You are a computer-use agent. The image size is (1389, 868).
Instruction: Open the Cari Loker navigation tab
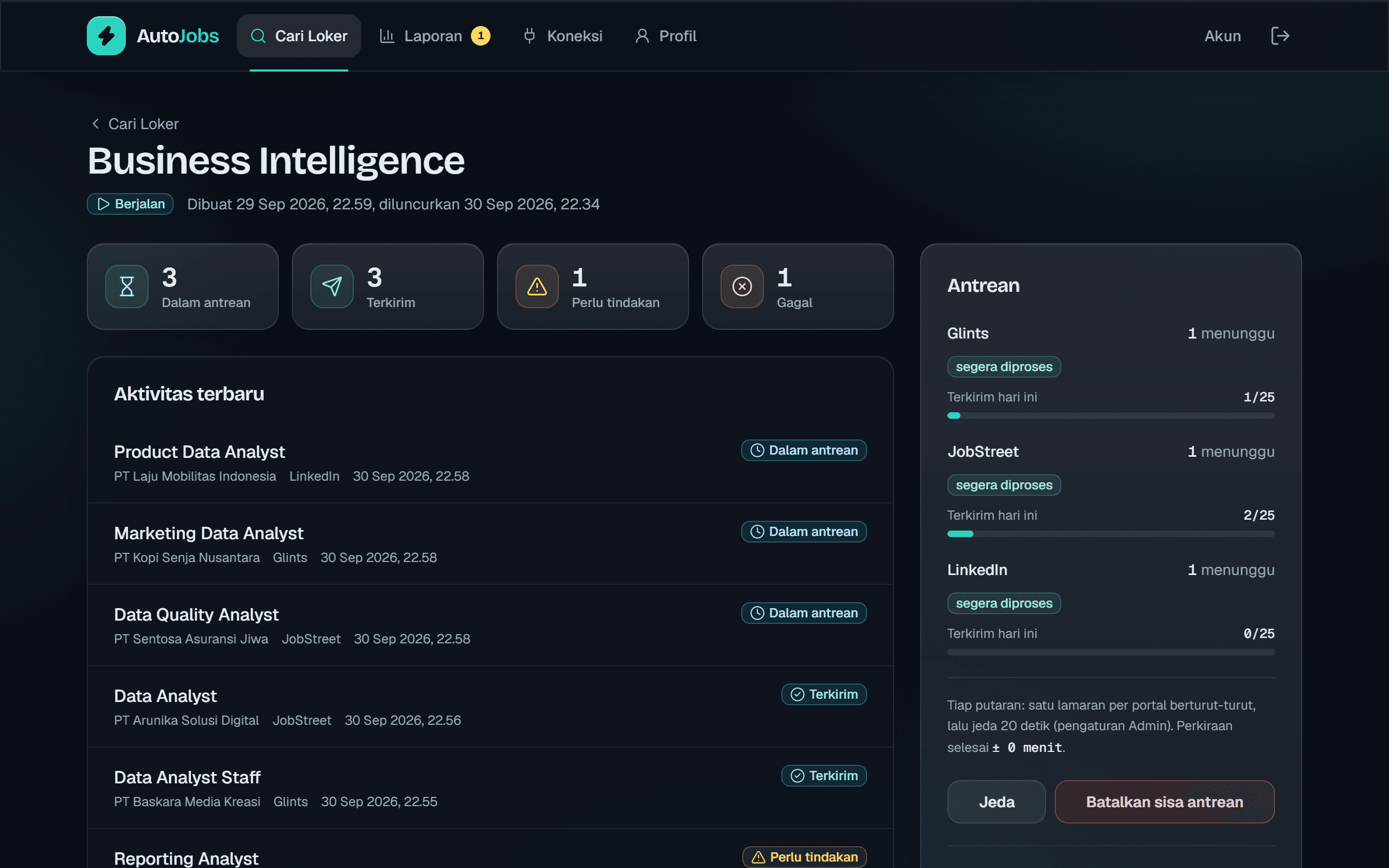click(298, 36)
